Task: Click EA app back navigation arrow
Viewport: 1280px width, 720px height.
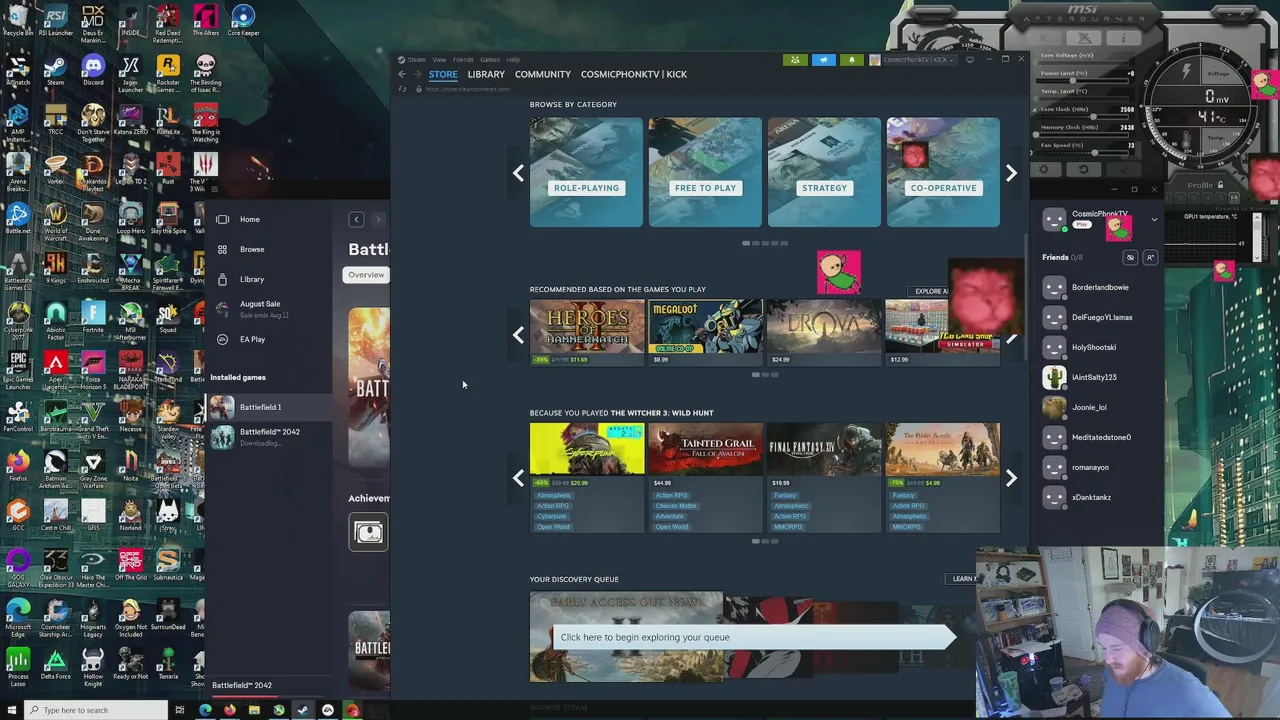Action: pyautogui.click(x=356, y=219)
